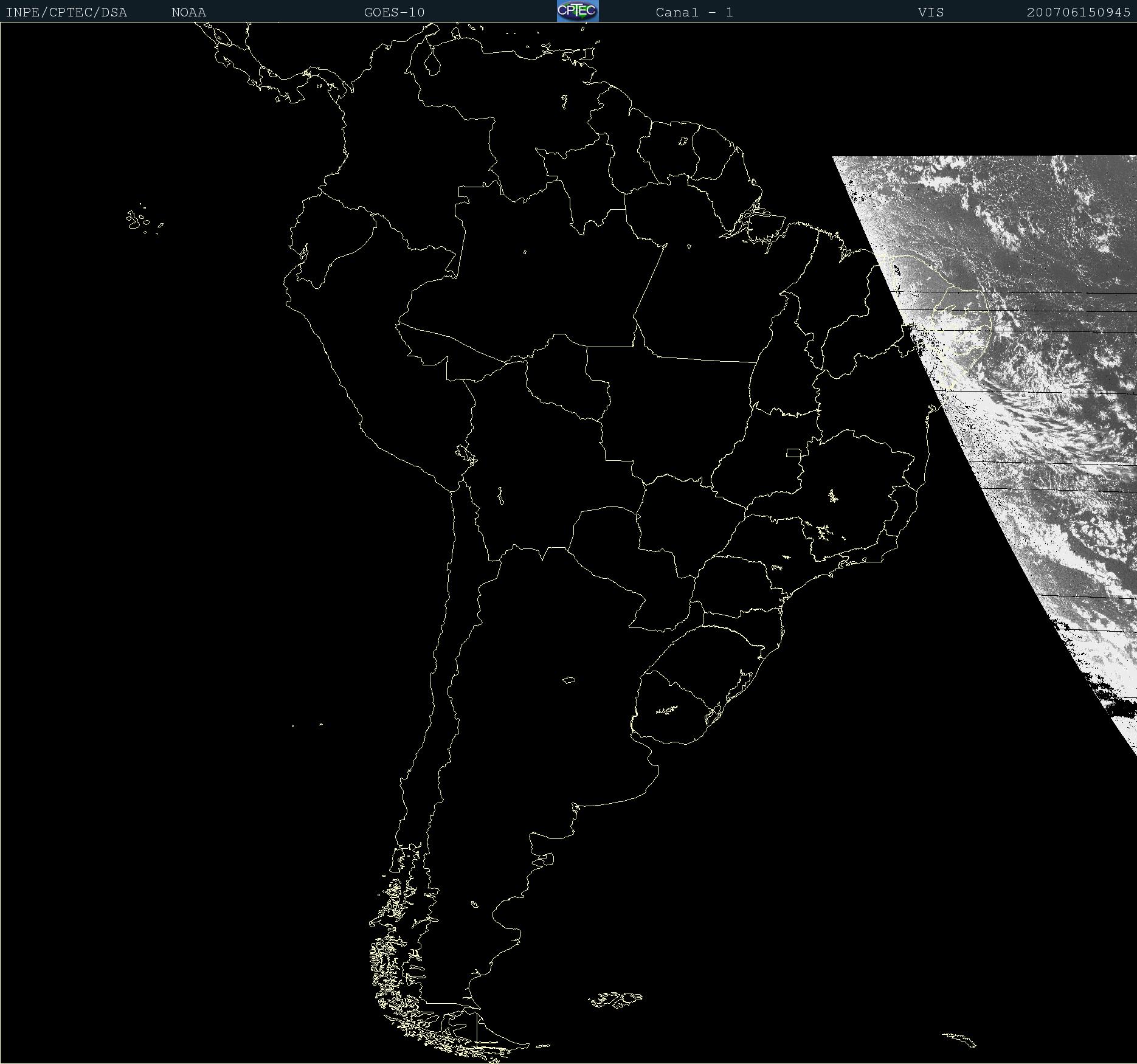
Task: Select the 'INPE/CPTEC/DSA' header text
Action: point(66,13)
